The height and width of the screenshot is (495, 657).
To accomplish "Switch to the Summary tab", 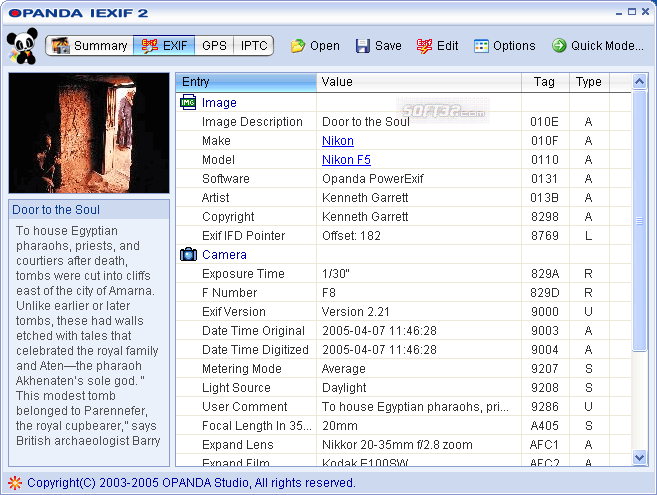I will tap(89, 46).
